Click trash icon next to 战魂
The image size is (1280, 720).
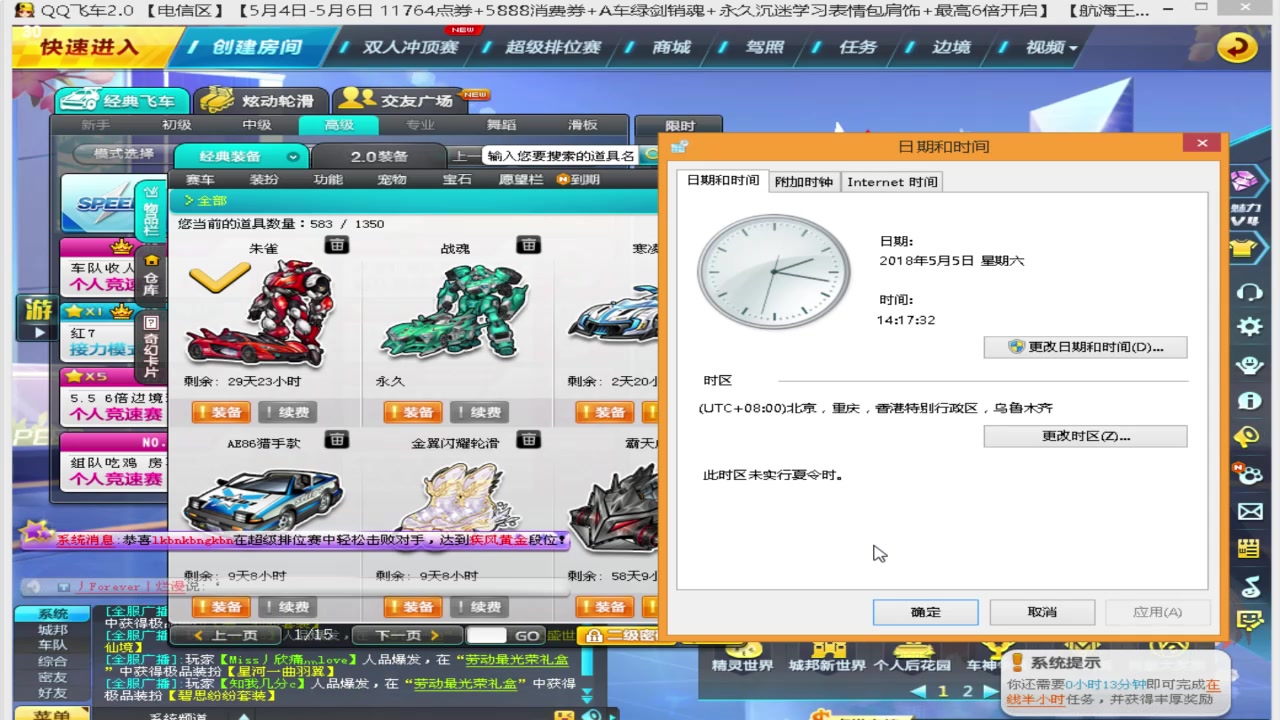(x=528, y=245)
